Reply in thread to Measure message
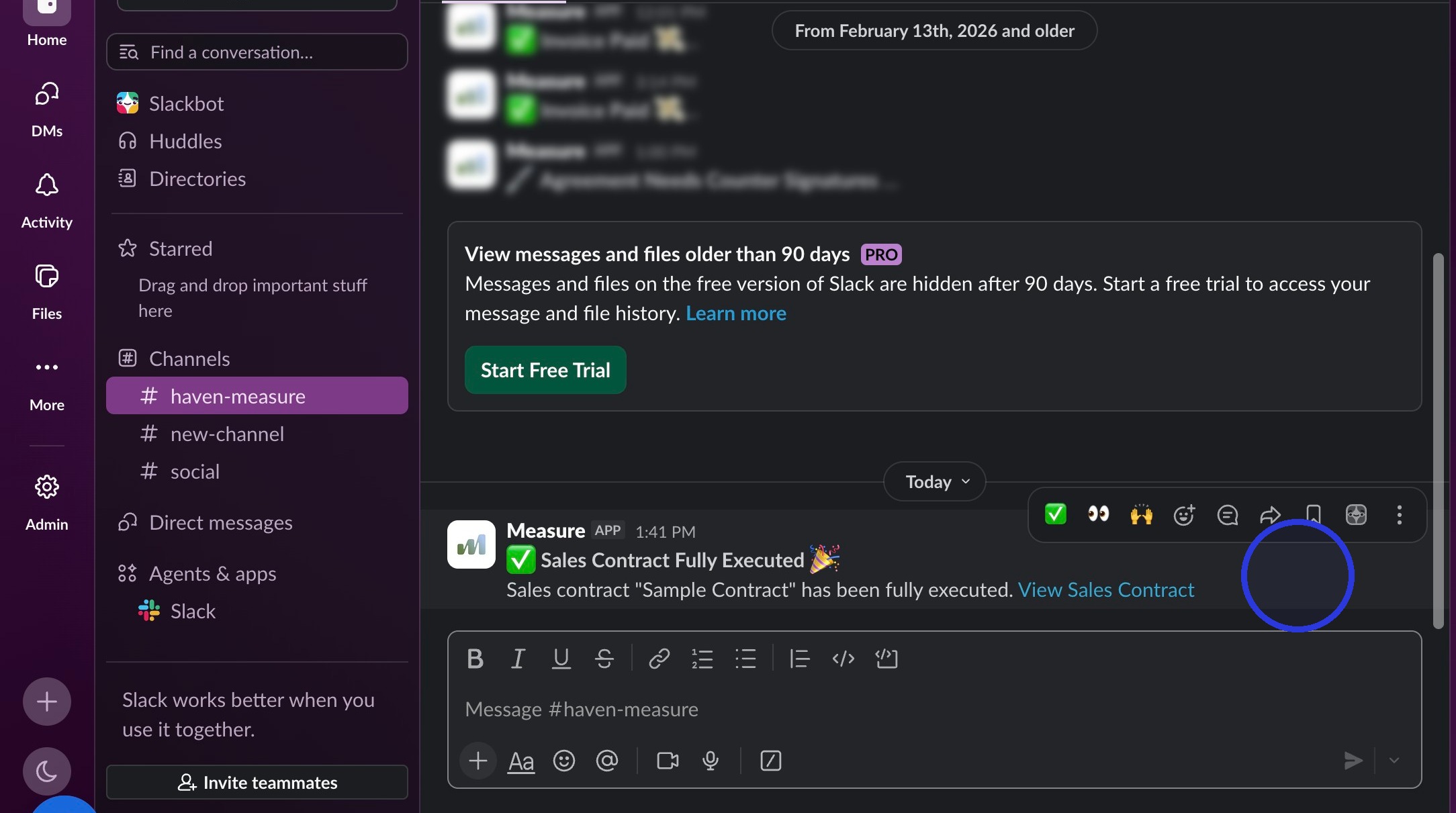 pyautogui.click(x=1228, y=515)
